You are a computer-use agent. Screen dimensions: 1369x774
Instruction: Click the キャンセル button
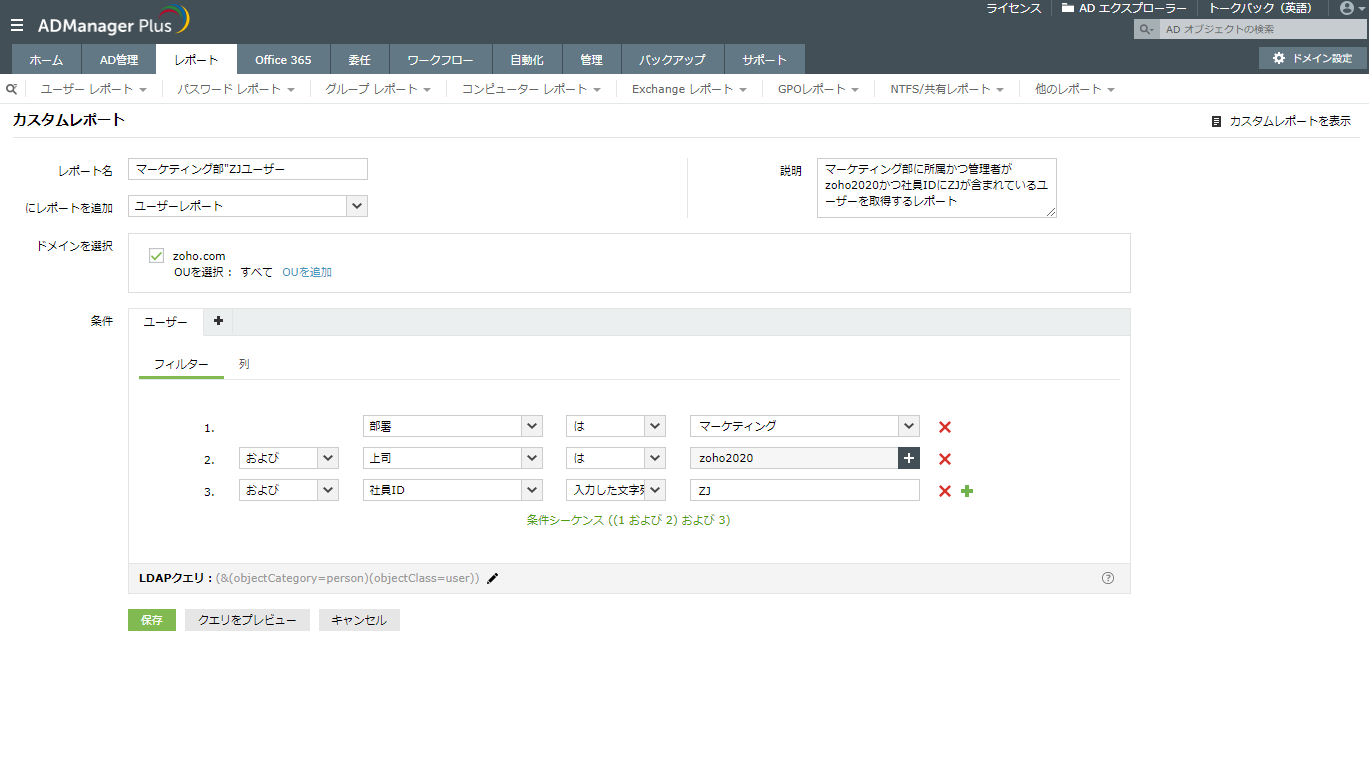tap(359, 620)
